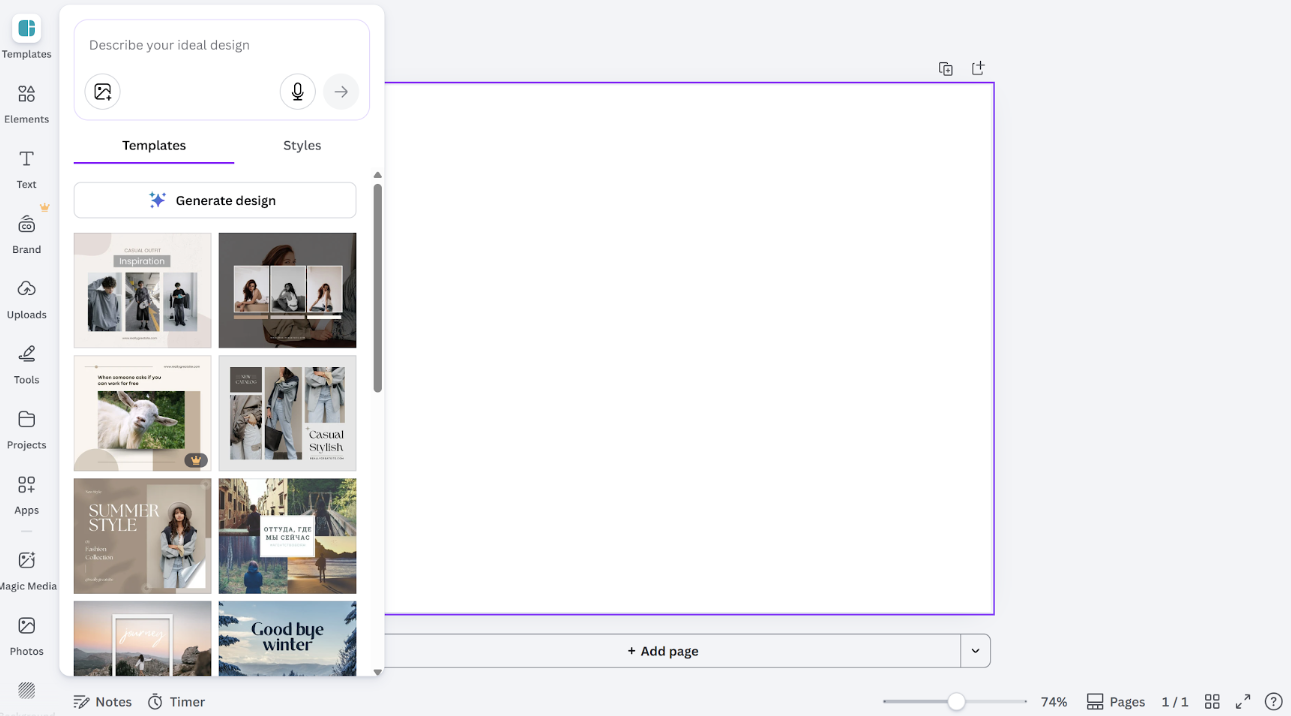This screenshot has width=1291, height=716.
Task: Open Magic Media in sidebar
Action: (x=26, y=569)
